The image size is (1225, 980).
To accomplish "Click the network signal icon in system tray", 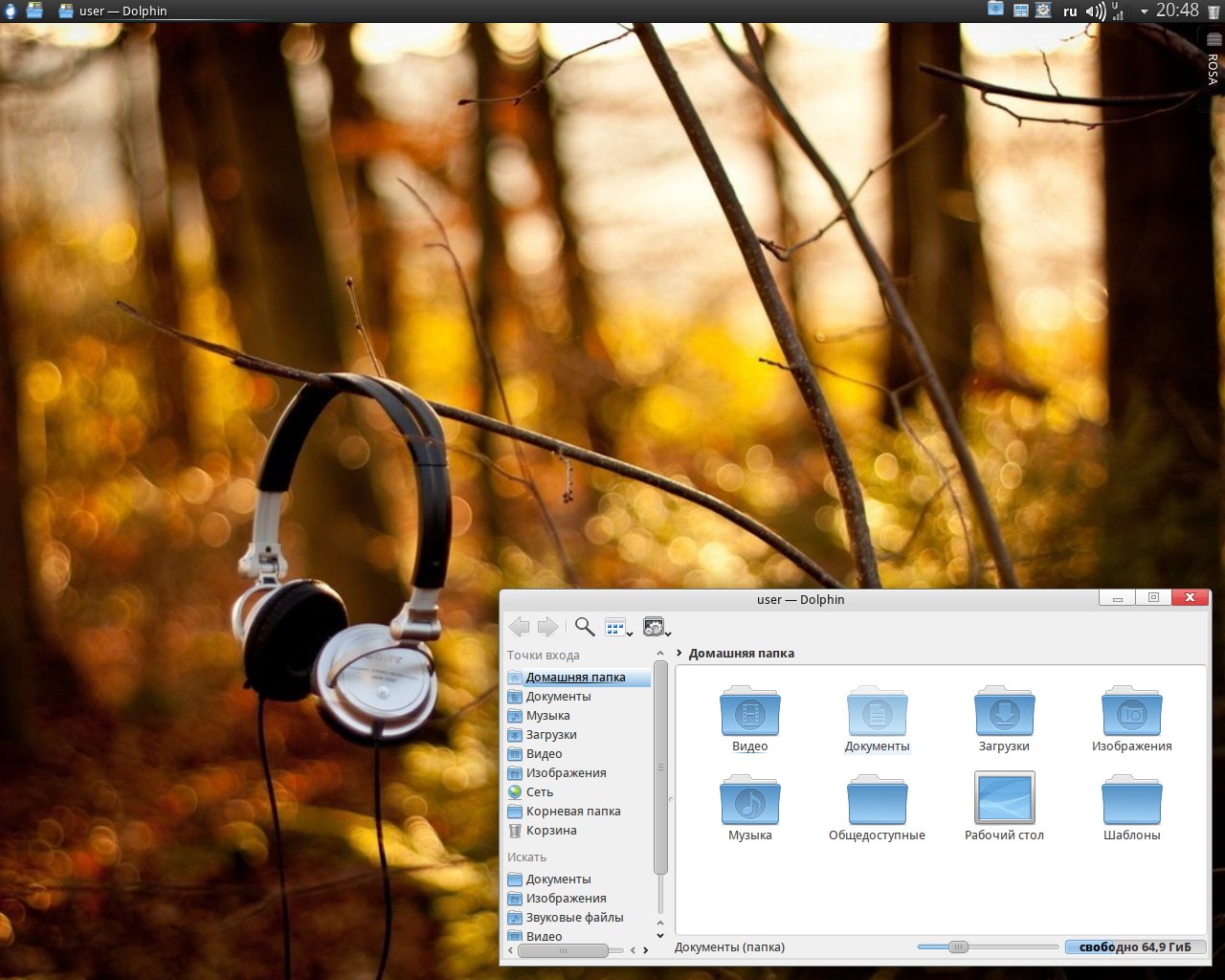I will point(1117,11).
